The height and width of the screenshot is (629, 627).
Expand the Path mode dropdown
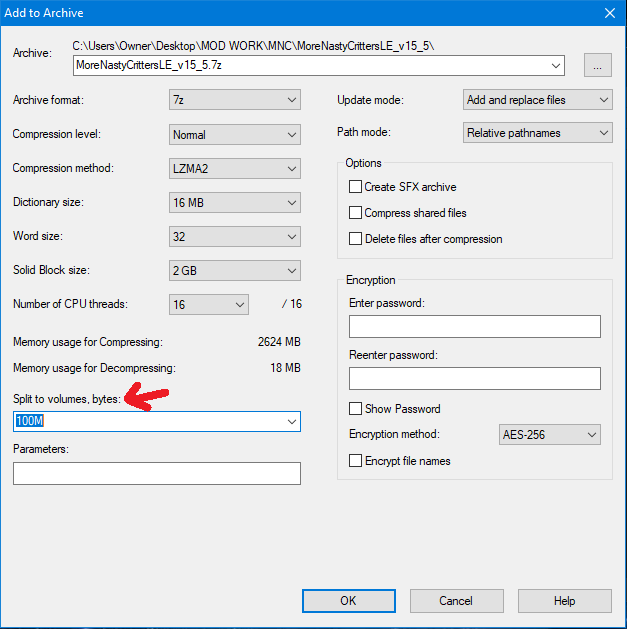pos(538,133)
